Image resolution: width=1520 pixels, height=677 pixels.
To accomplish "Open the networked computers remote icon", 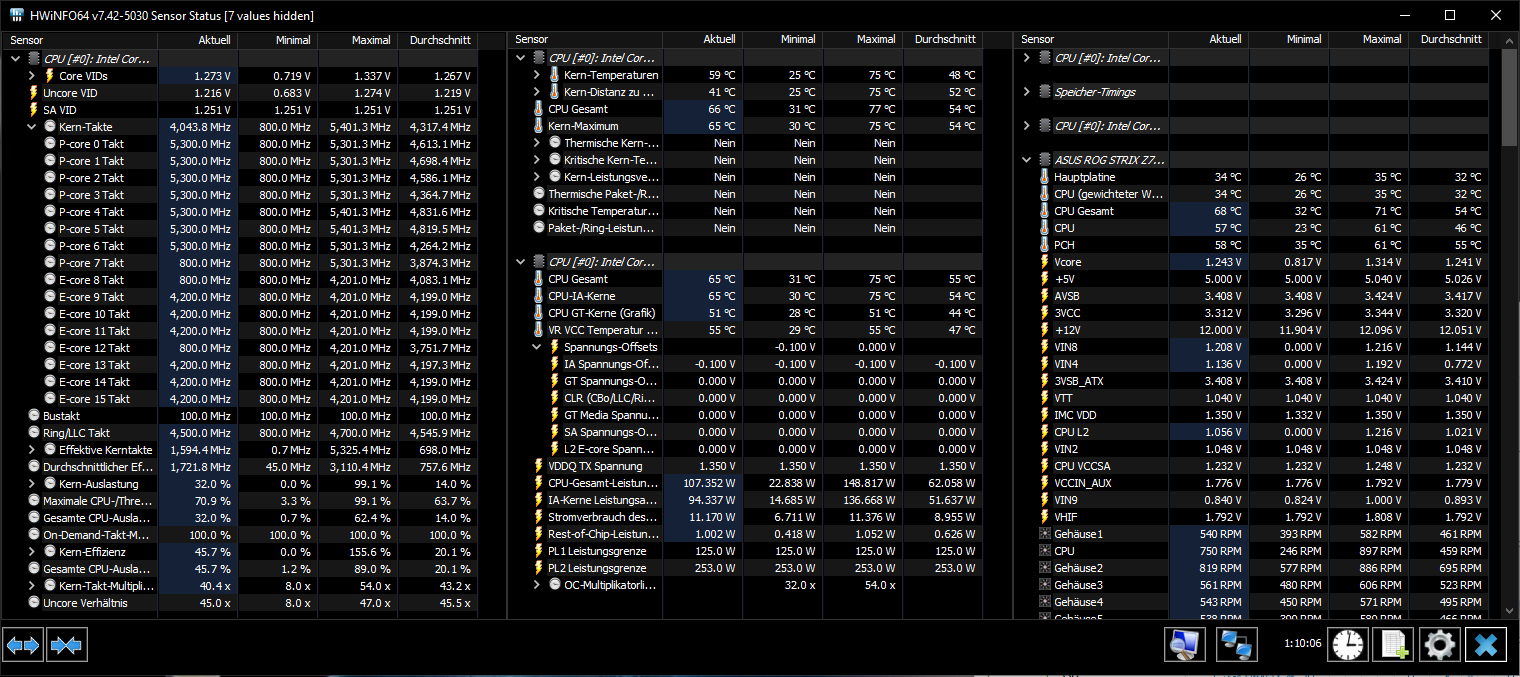I will 1237,645.
